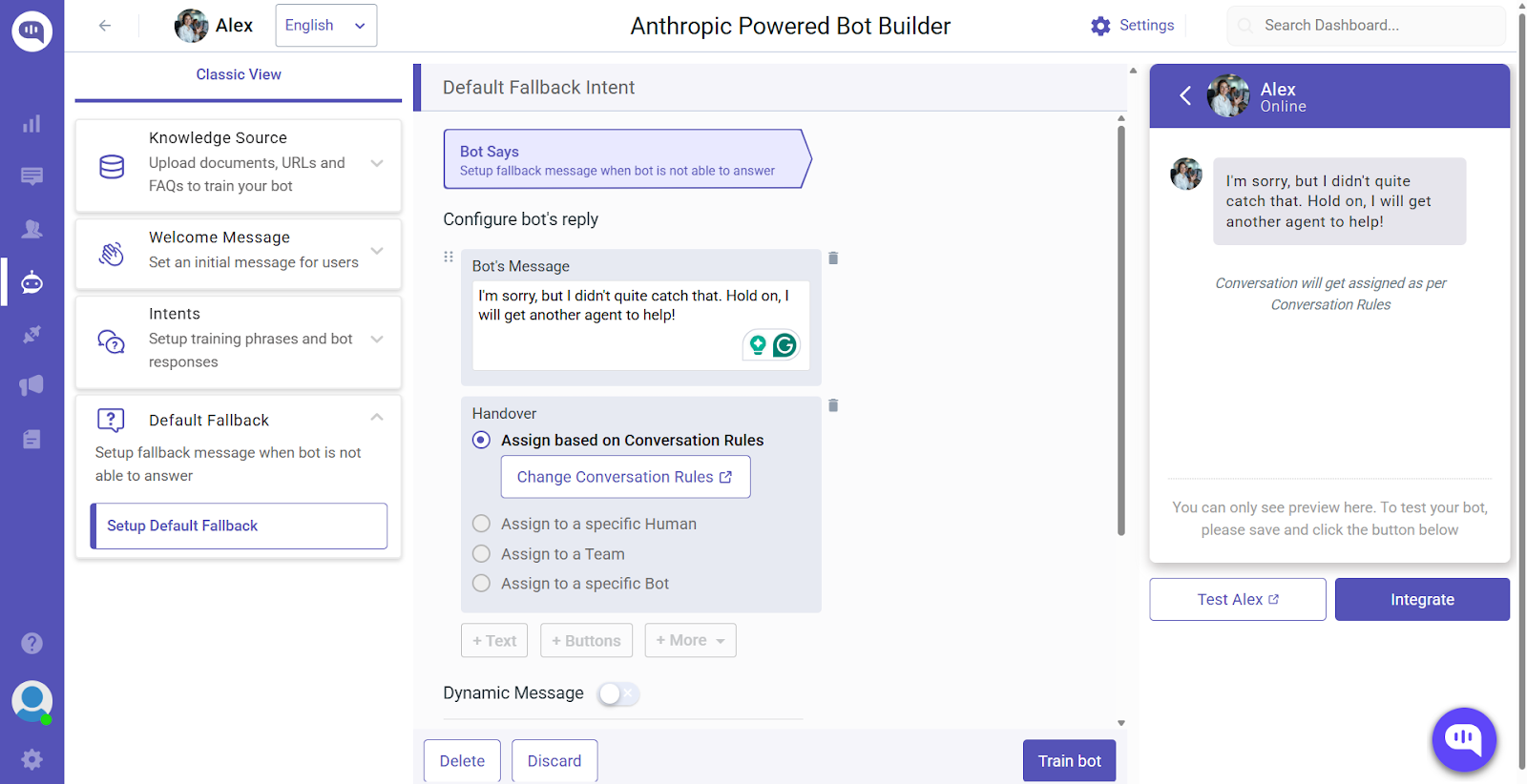Image resolution: width=1527 pixels, height=784 pixels.
Task: Toggle the Dynamic Message switch
Action: click(x=618, y=694)
